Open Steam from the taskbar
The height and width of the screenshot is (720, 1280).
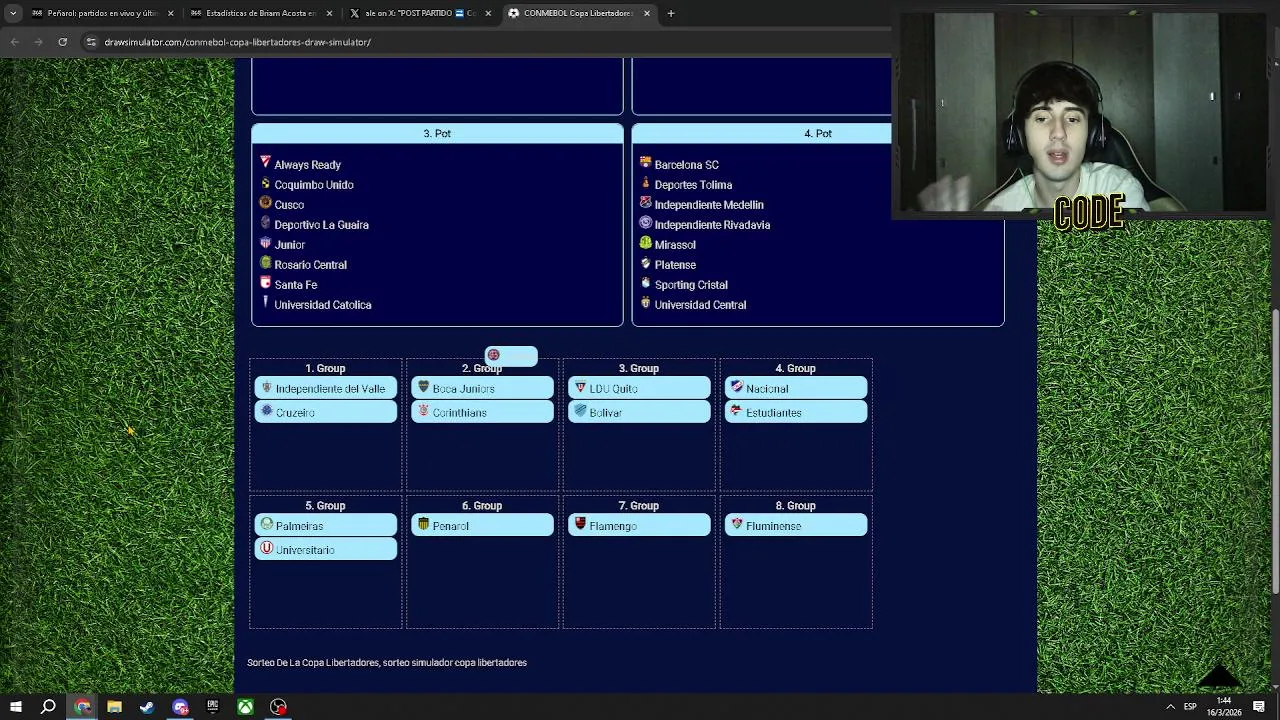pyautogui.click(x=147, y=707)
